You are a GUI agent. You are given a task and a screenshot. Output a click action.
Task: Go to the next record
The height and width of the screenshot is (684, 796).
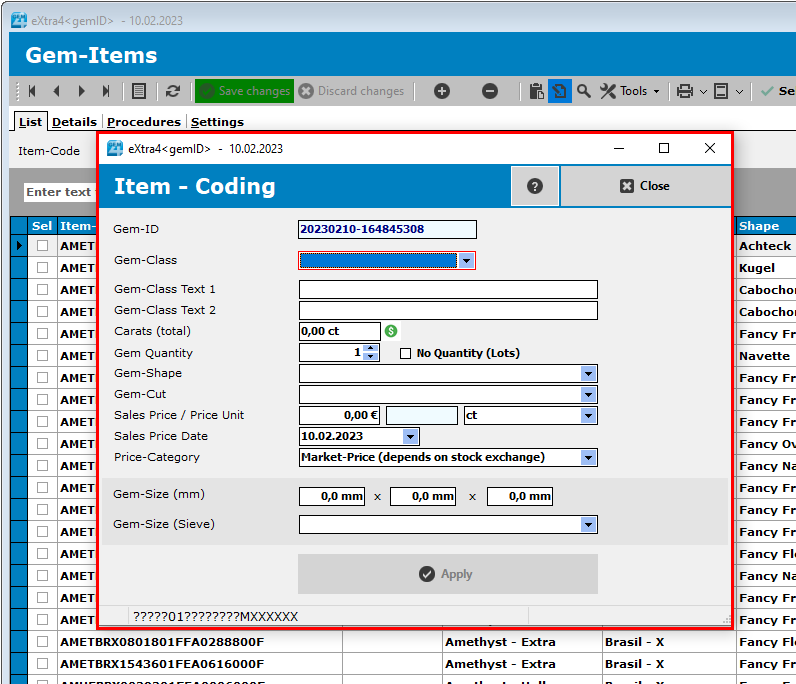tap(82, 91)
